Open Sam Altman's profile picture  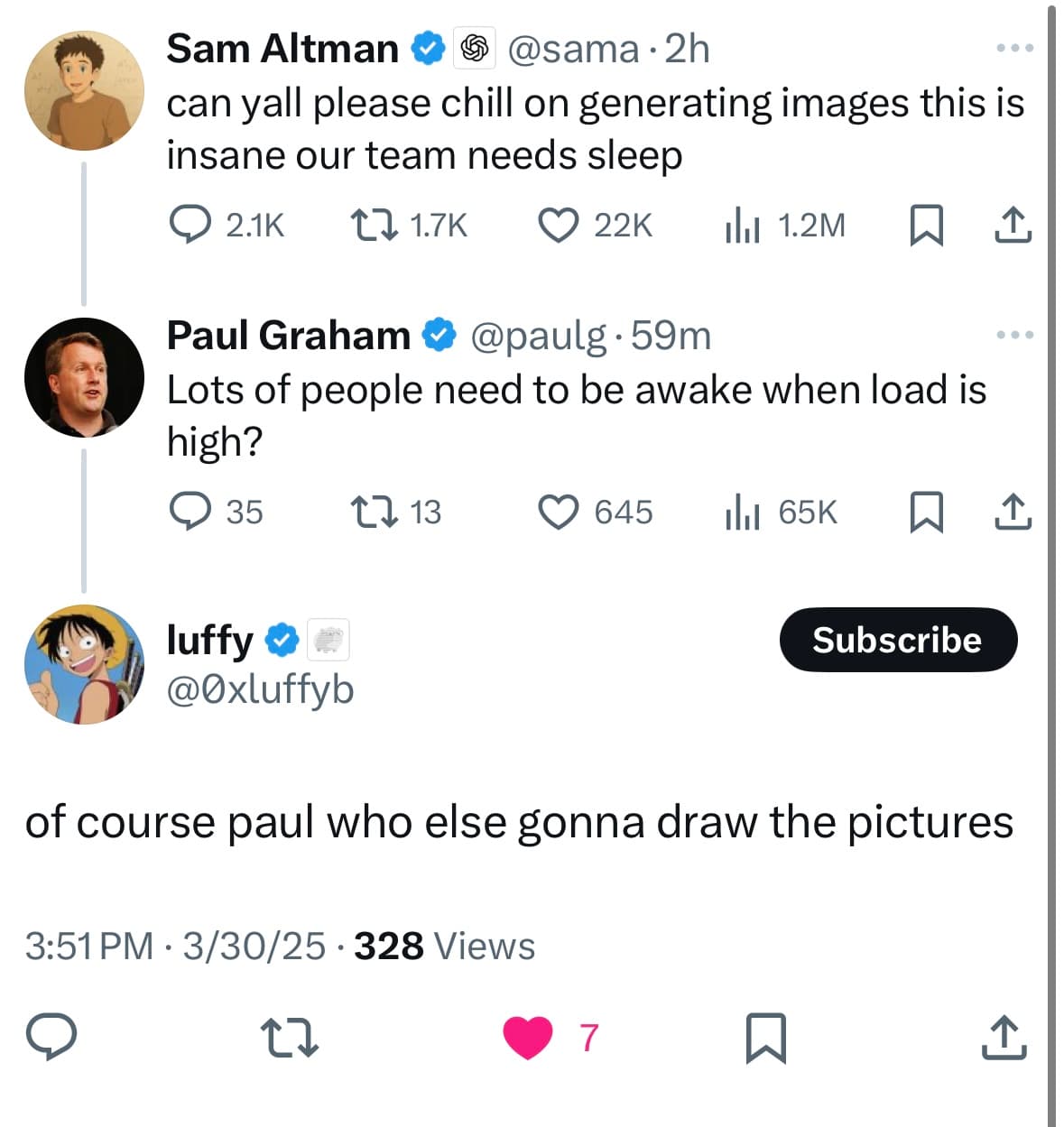point(84,90)
